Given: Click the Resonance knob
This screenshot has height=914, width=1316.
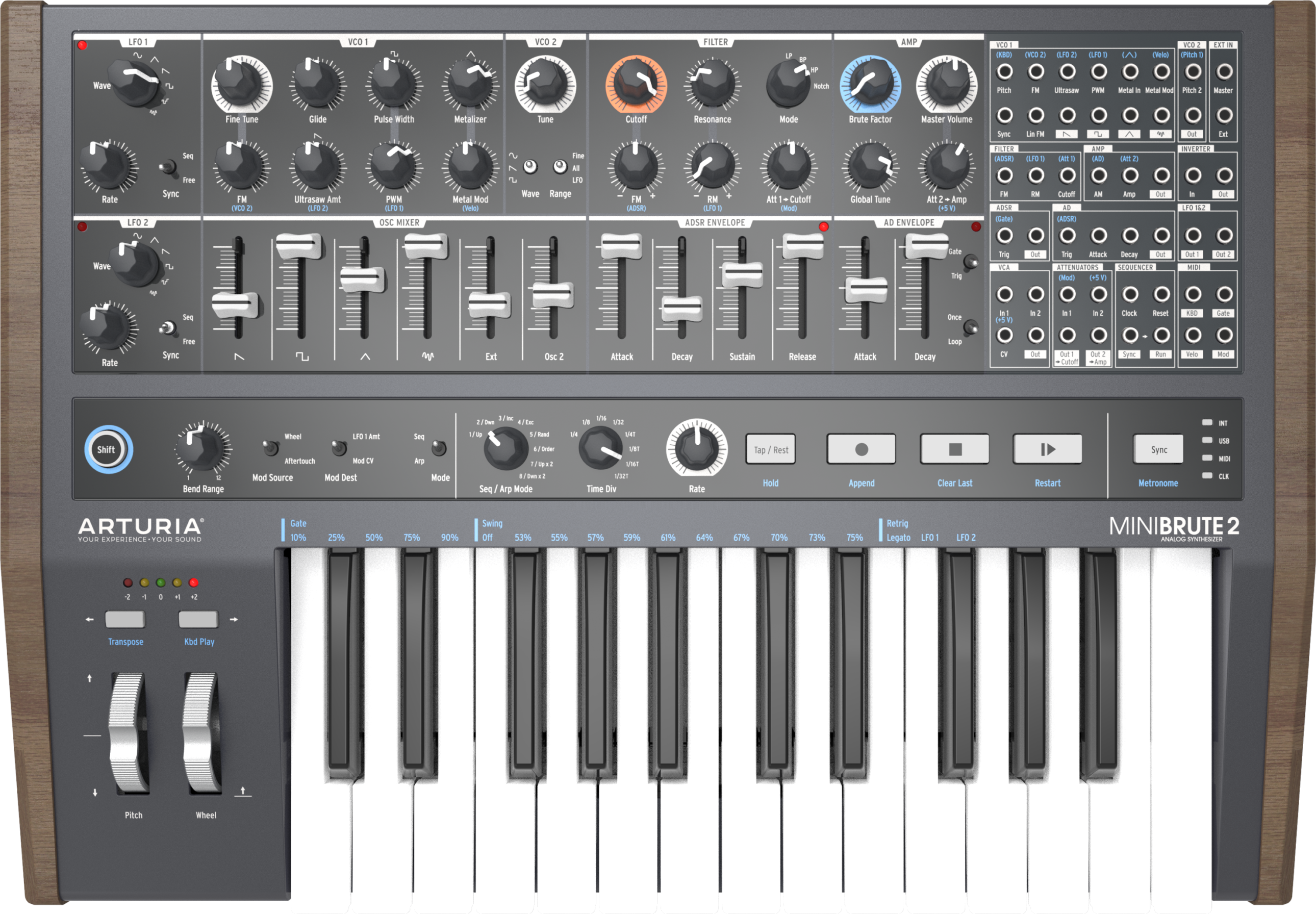Looking at the screenshot, I should tap(713, 85).
